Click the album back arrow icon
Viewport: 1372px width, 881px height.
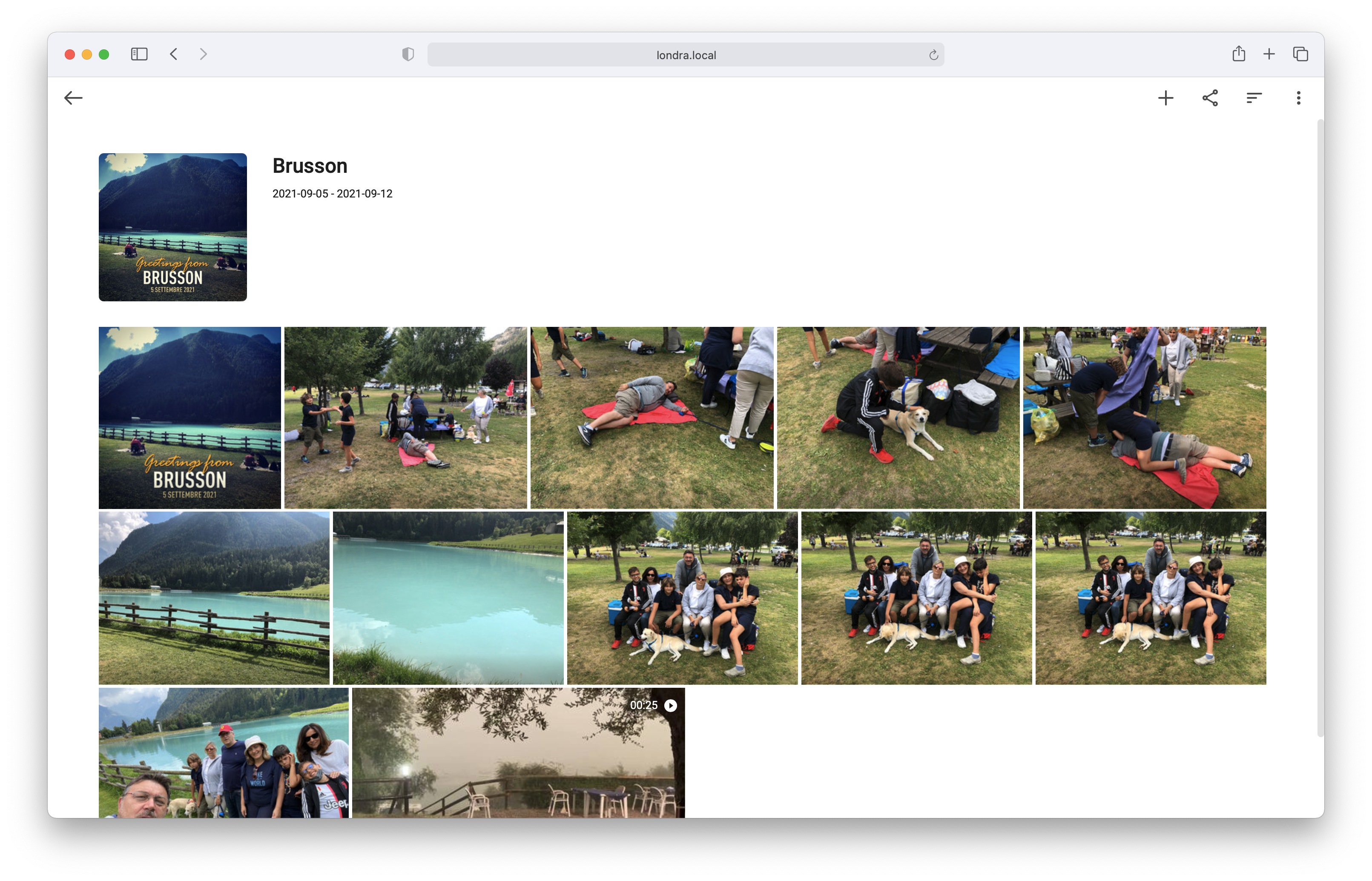[73, 98]
